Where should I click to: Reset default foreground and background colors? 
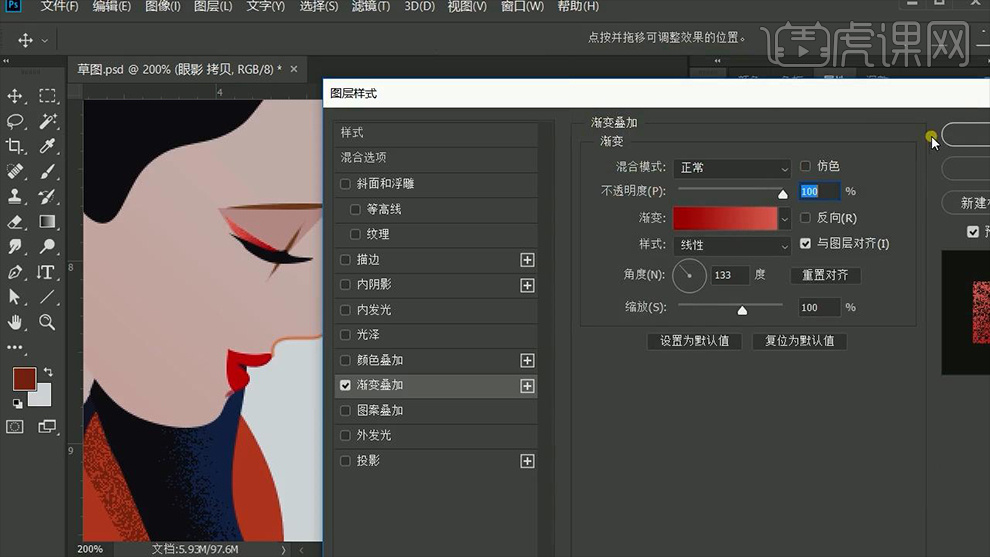pyautogui.click(x=18, y=404)
